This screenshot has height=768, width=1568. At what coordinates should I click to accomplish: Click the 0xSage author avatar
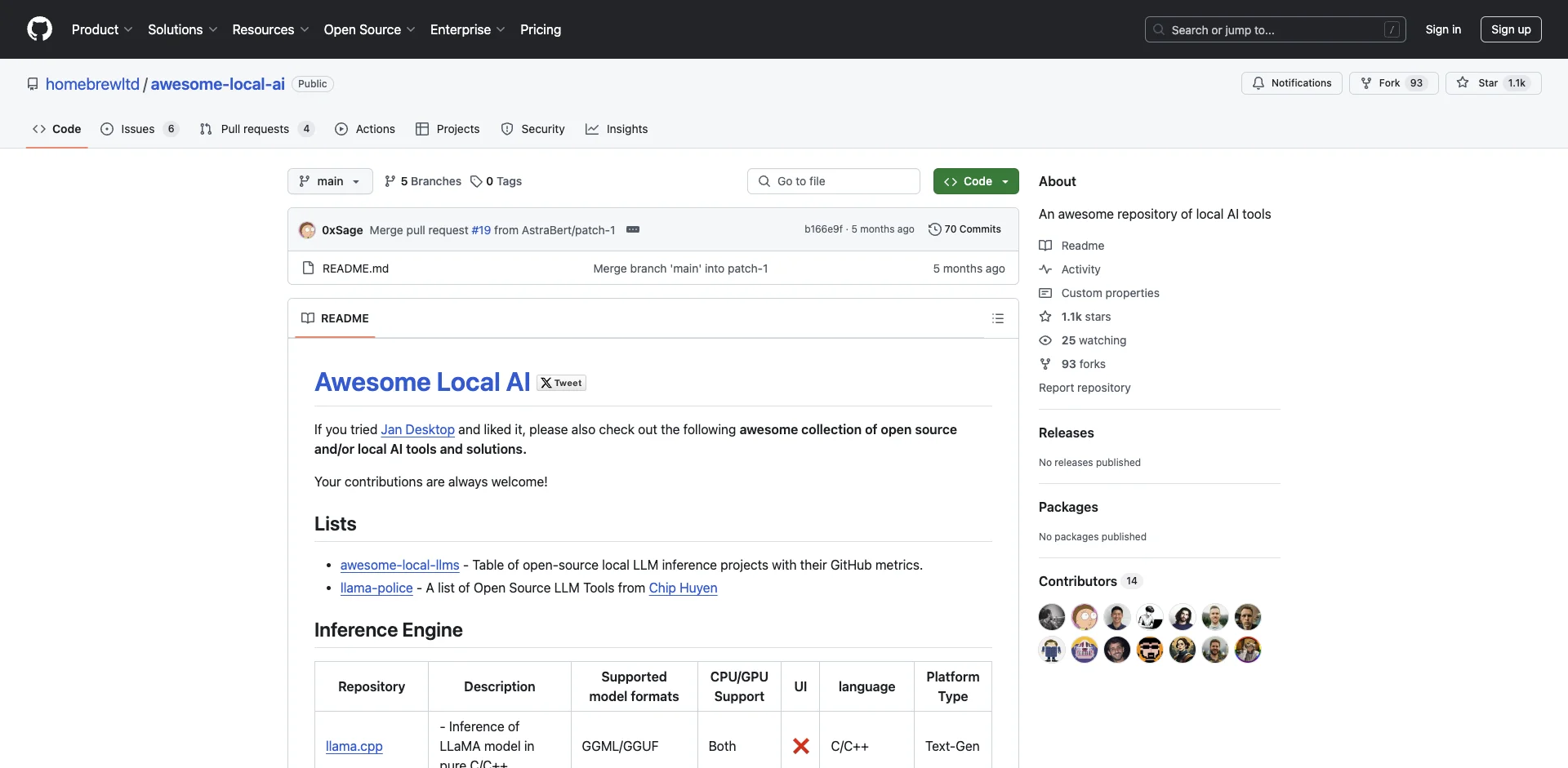point(307,230)
